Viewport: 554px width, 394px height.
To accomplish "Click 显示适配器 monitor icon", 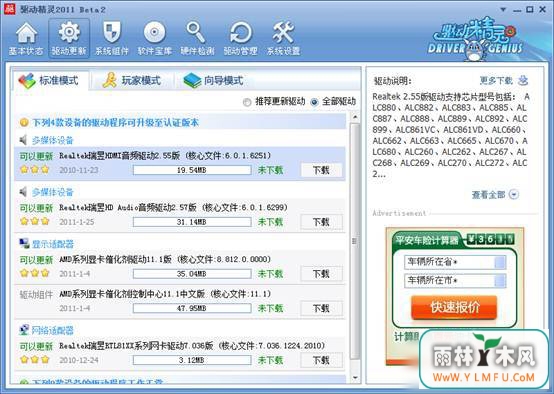I will tap(24, 244).
